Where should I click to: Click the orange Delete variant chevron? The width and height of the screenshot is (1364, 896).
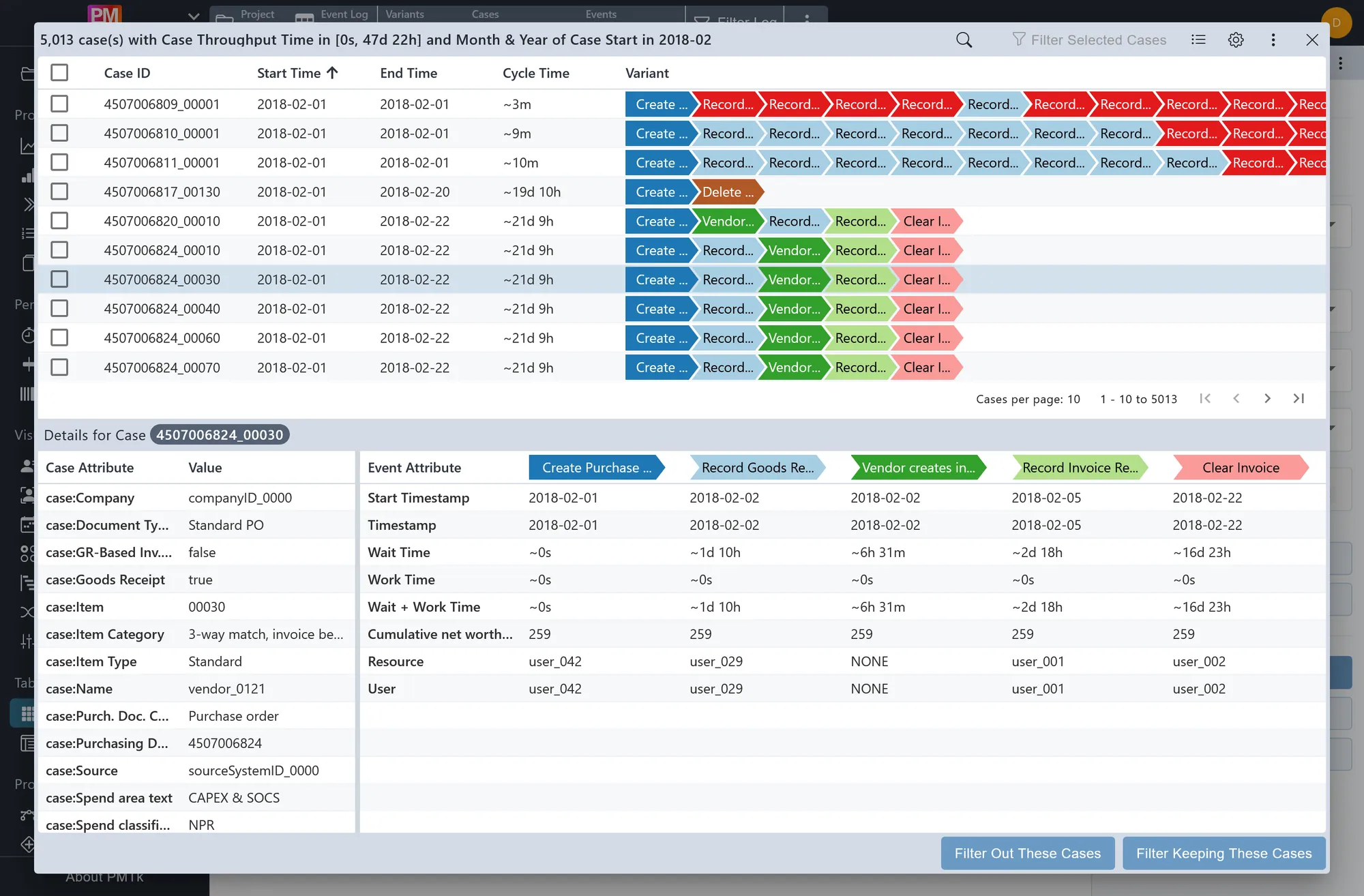pos(727,192)
